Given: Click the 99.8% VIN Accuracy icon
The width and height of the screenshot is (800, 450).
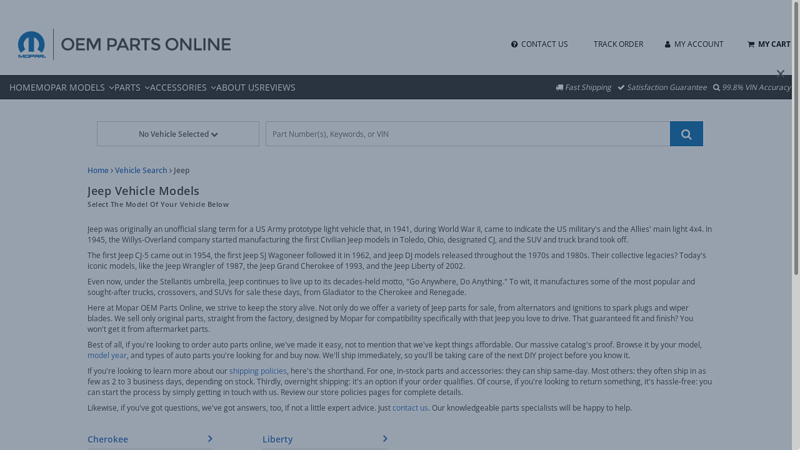Looking at the screenshot, I should pos(716,88).
